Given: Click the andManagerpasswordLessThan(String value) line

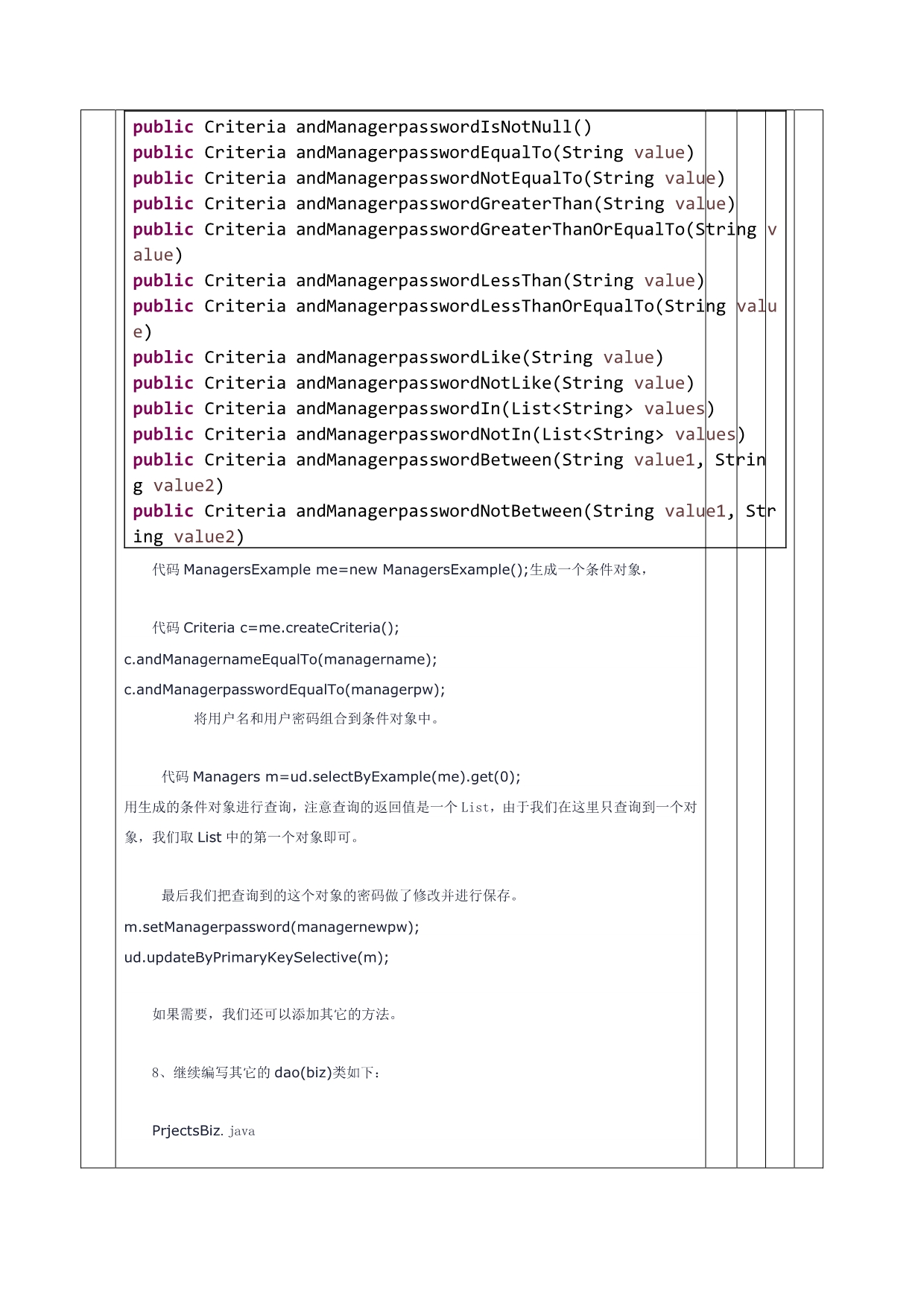Looking at the screenshot, I should pyautogui.click(x=418, y=281).
